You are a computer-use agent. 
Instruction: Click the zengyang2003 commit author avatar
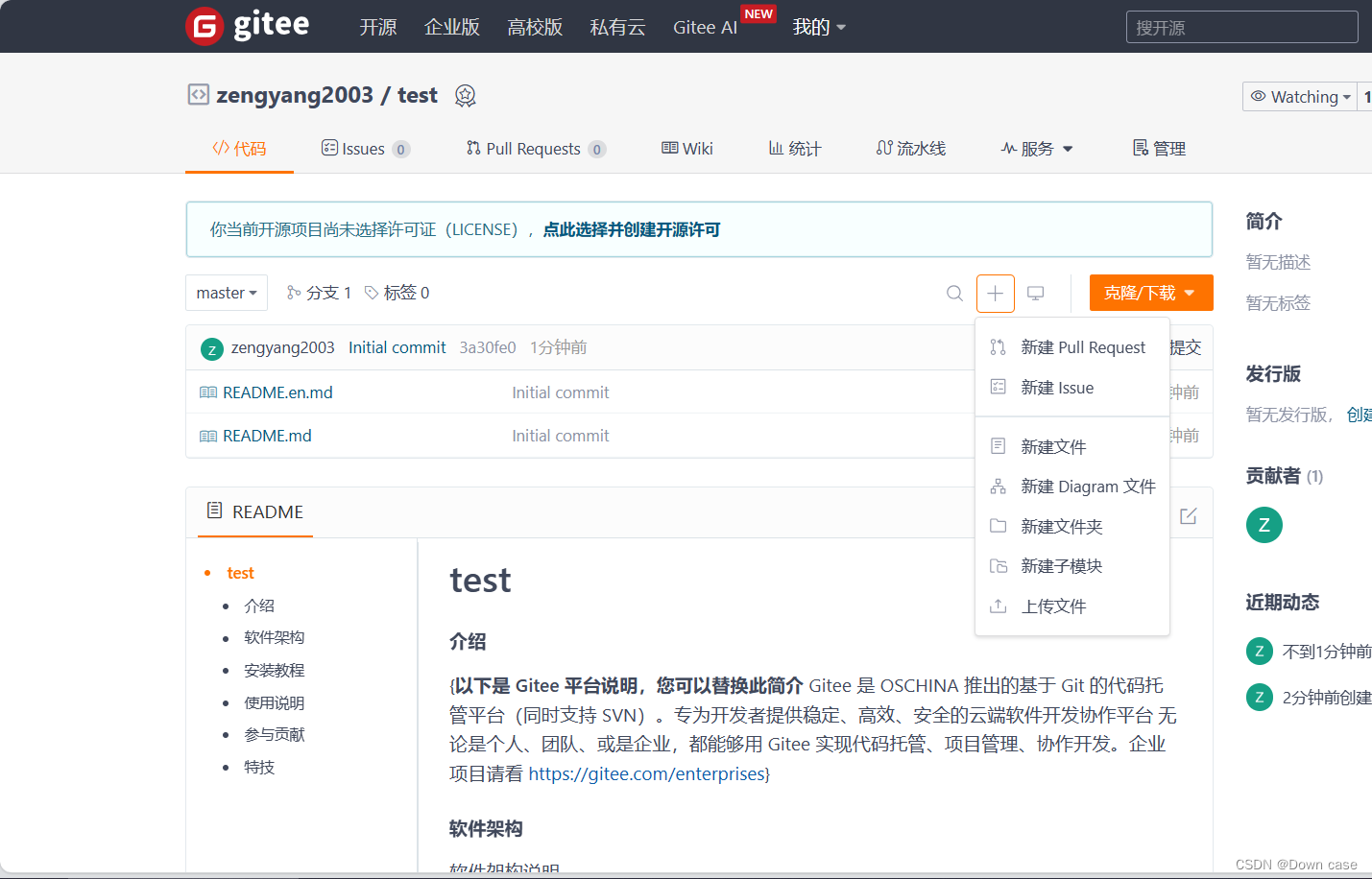212,349
